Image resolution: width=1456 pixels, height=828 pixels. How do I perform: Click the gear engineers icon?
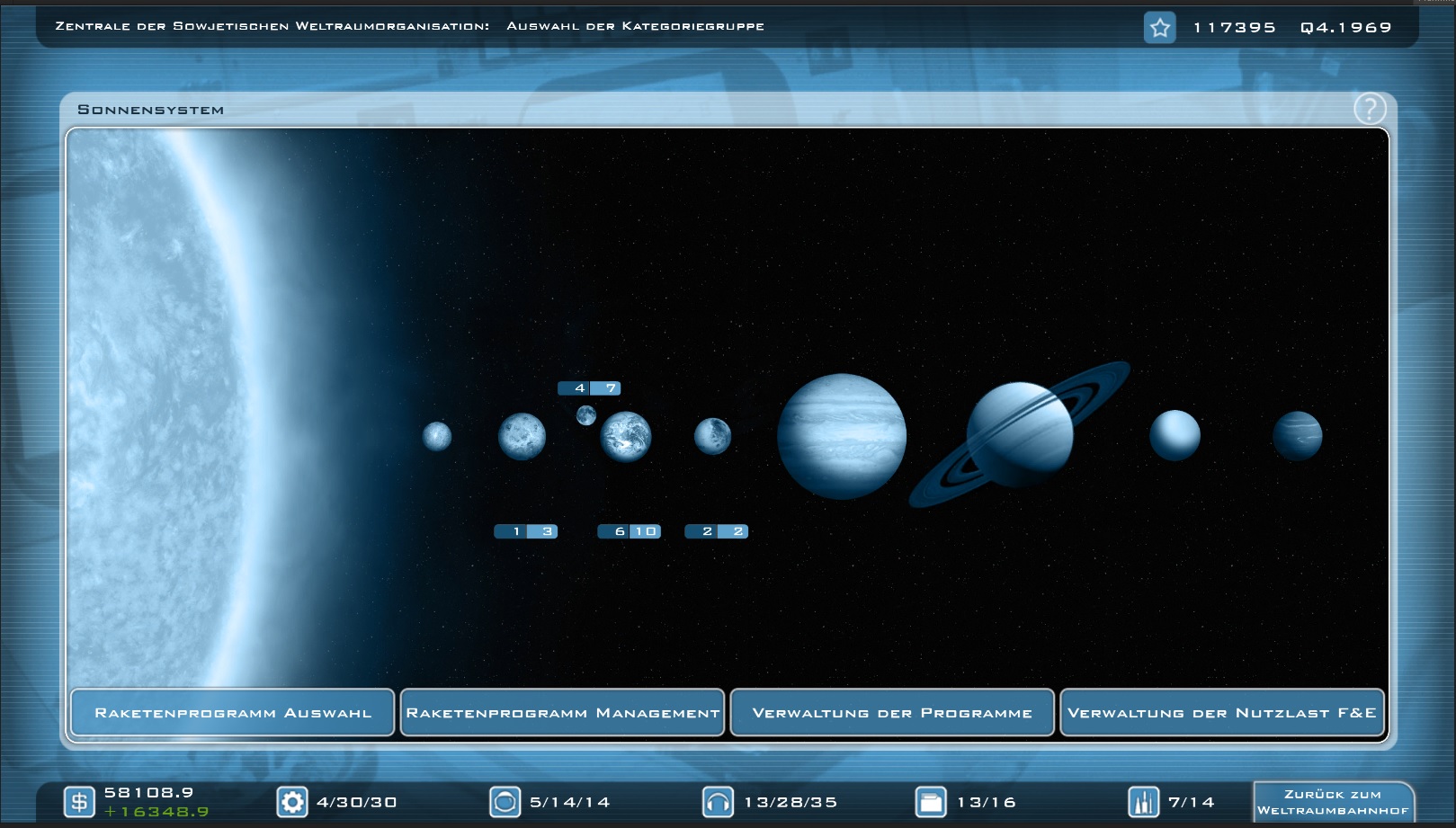pos(292,802)
